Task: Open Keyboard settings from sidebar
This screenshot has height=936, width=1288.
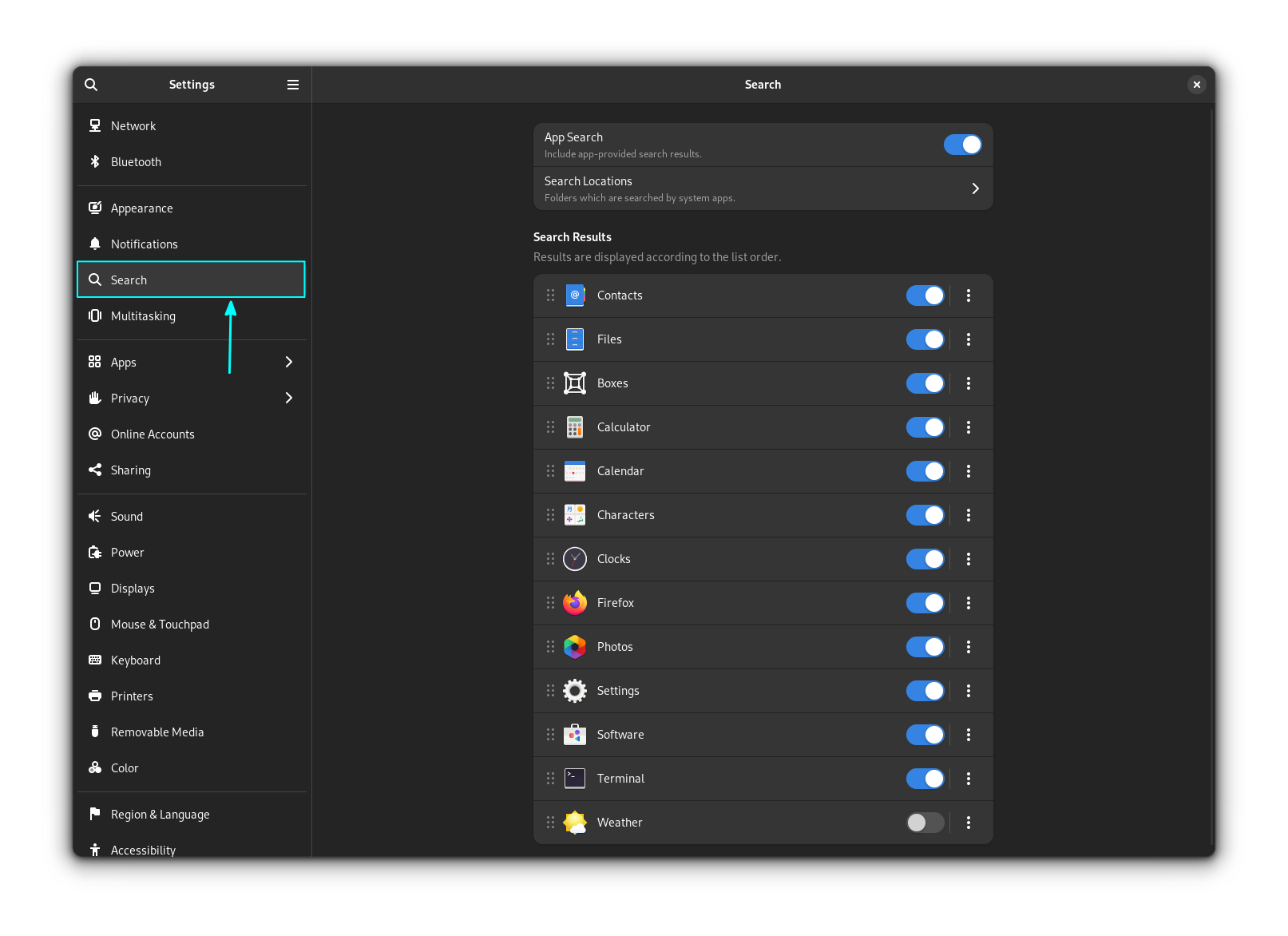Action: pyautogui.click(x=136, y=660)
